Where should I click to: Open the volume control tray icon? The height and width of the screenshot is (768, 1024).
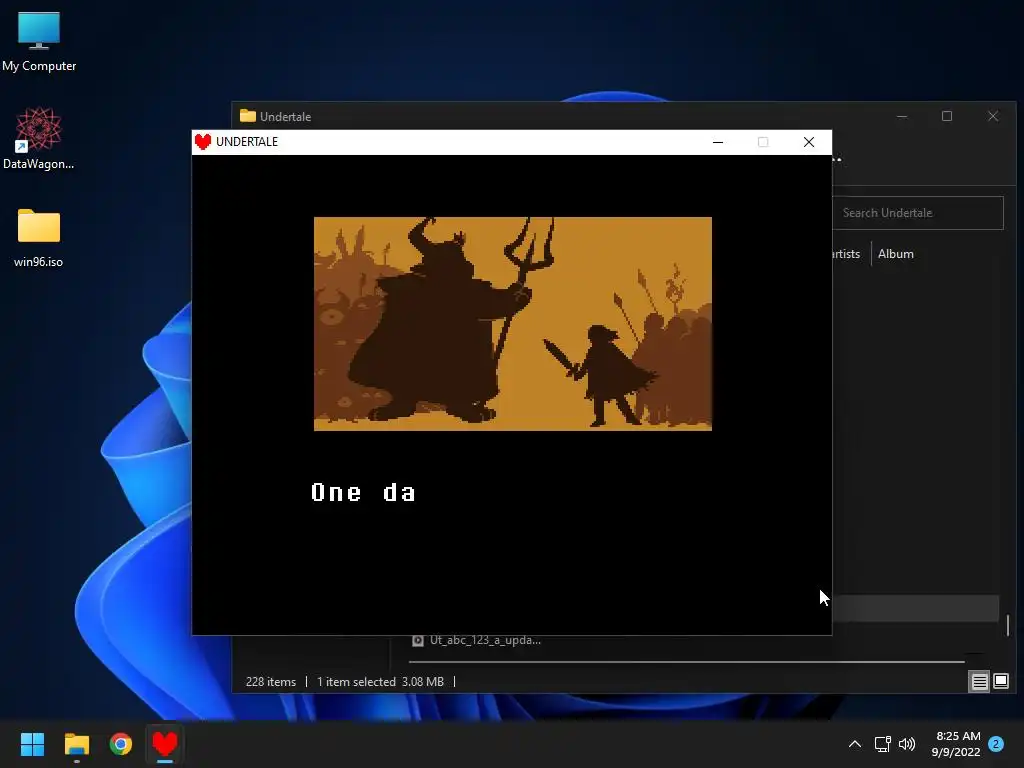[907, 744]
